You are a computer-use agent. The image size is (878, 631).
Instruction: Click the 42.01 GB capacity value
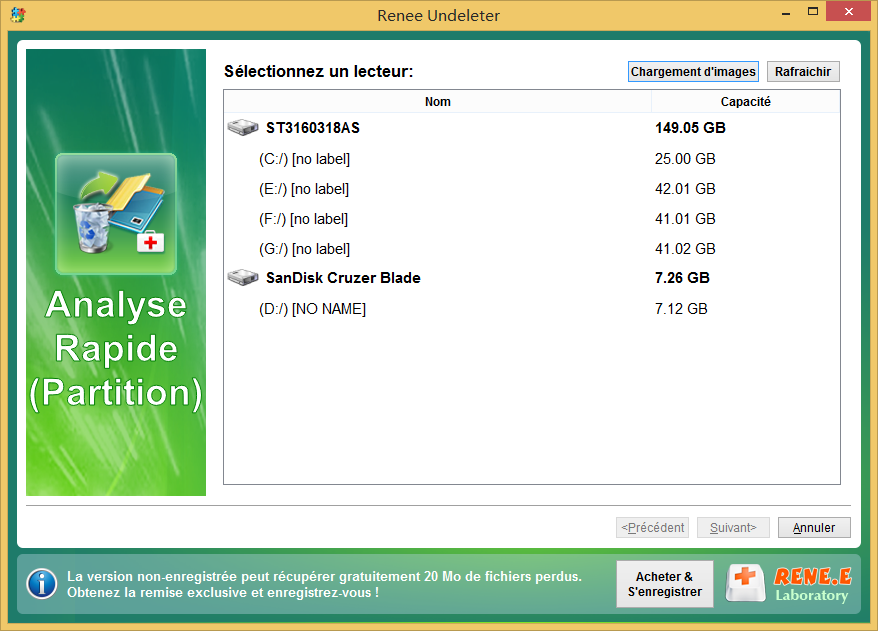[685, 189]
